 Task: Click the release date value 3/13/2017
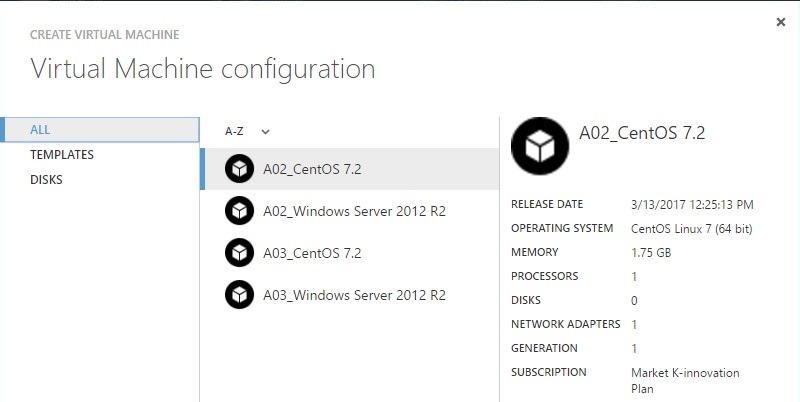click(x=692, y=204)
